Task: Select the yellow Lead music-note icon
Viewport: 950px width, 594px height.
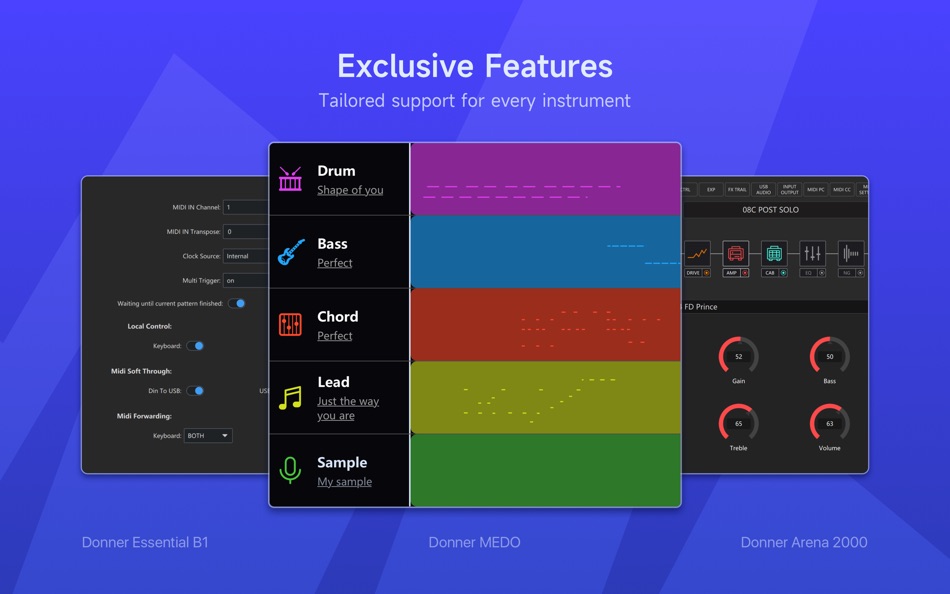Action: click(x=290, y=398)
